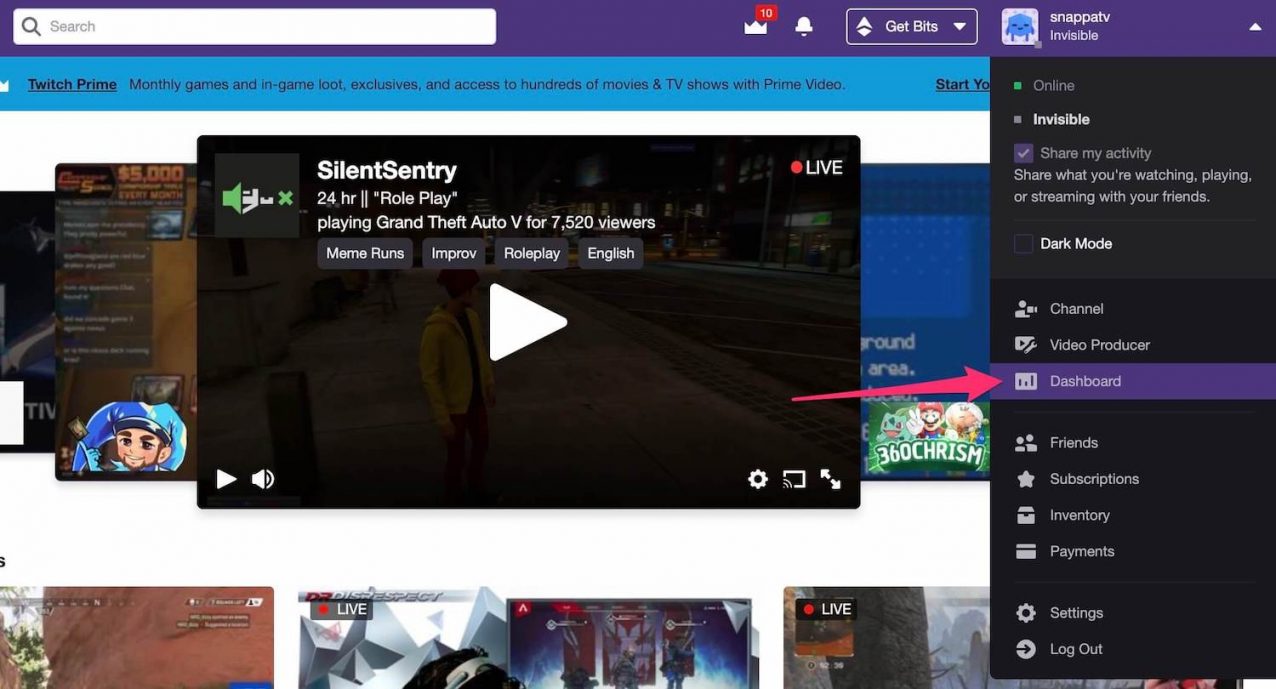Click the Payments card icon
Image resolution: width=1276 pixels, height=689 pixels.
(1026, 551)
